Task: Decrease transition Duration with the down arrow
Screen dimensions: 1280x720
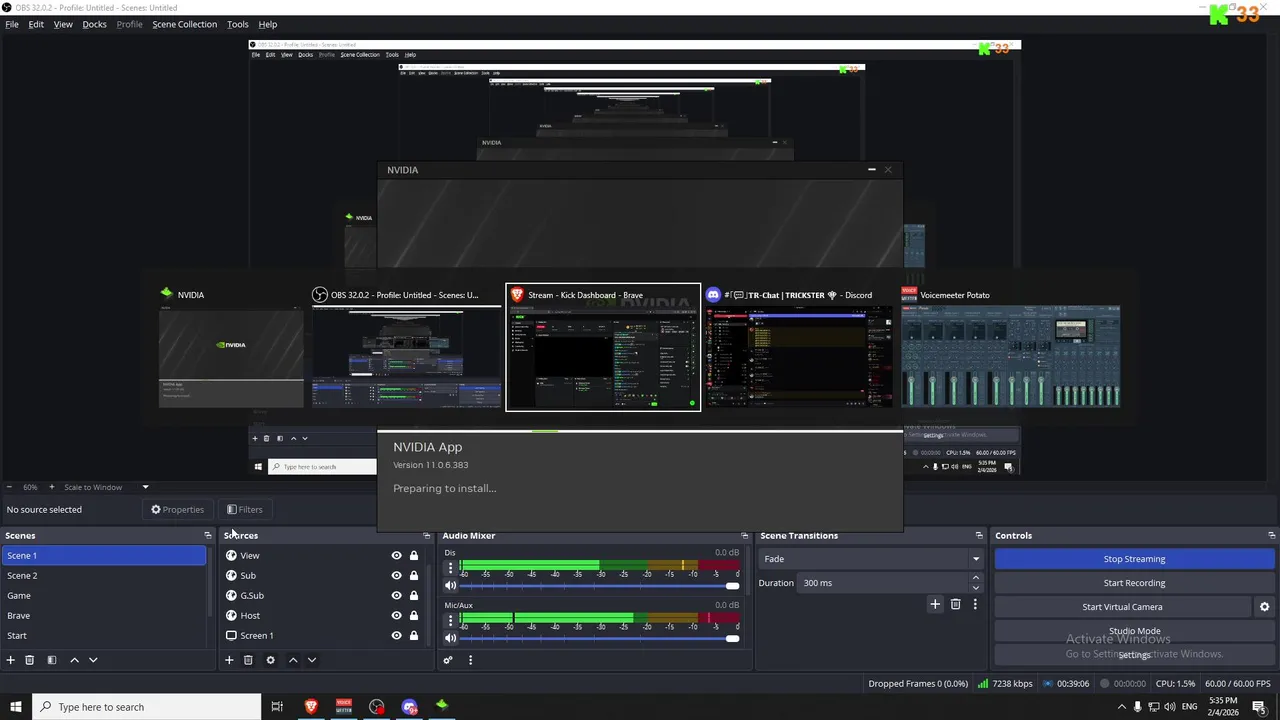Action: pyautogui.click(x=976, y=588)
